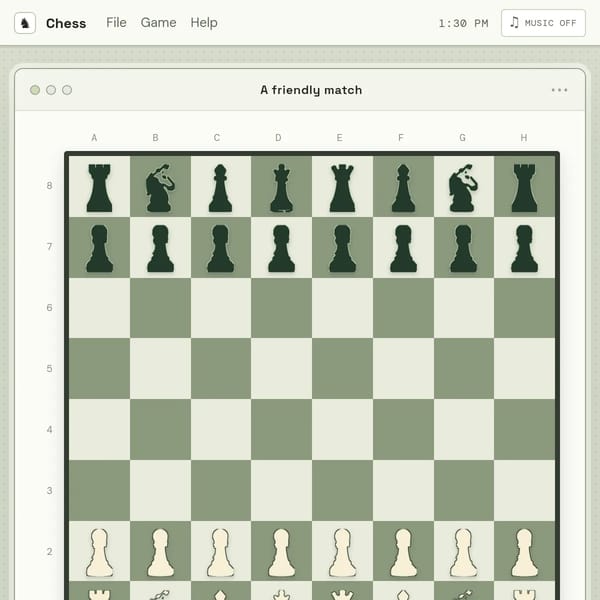Screen dimensions: 600x600
Task: Choose the white pawn on A2
Action: (x=99, y=553)
